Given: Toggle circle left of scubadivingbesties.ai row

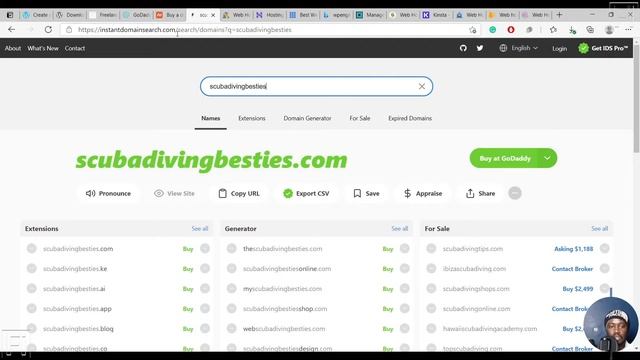Looking at the screenshot, I should tap(31, 289).
